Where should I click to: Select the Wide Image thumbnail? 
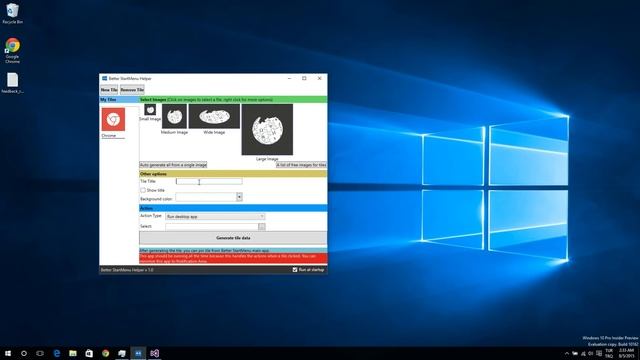(x=214, y=116)
